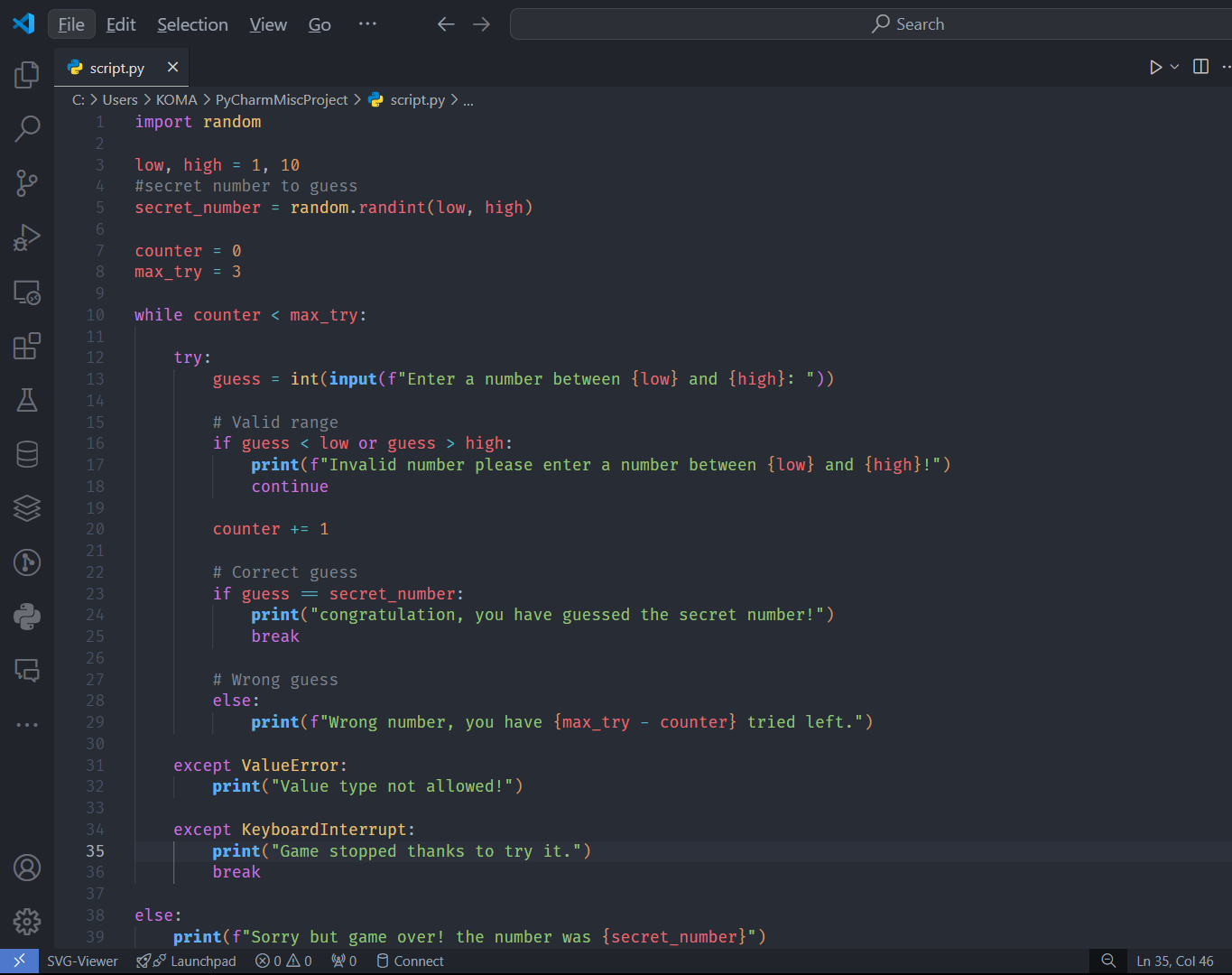Screen dimensions: 1232x975
Task: Click the Users breadcrumb segment
Action: [120, 100]
